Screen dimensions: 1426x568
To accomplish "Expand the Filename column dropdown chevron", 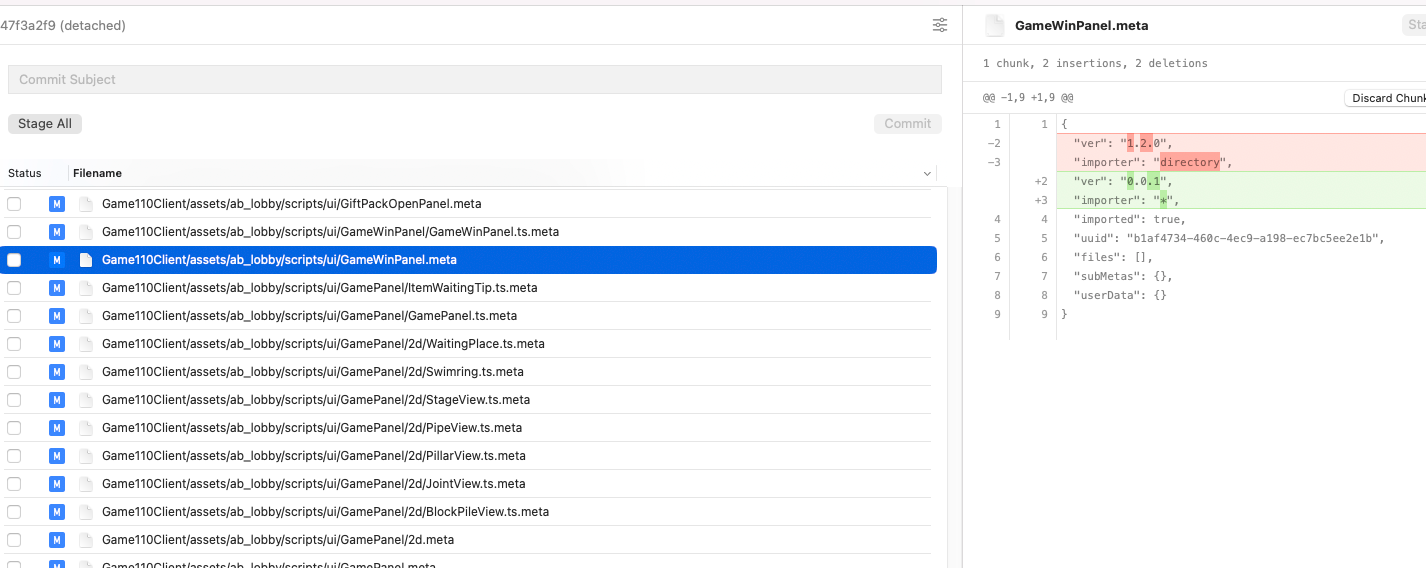I will coord(927,174).
